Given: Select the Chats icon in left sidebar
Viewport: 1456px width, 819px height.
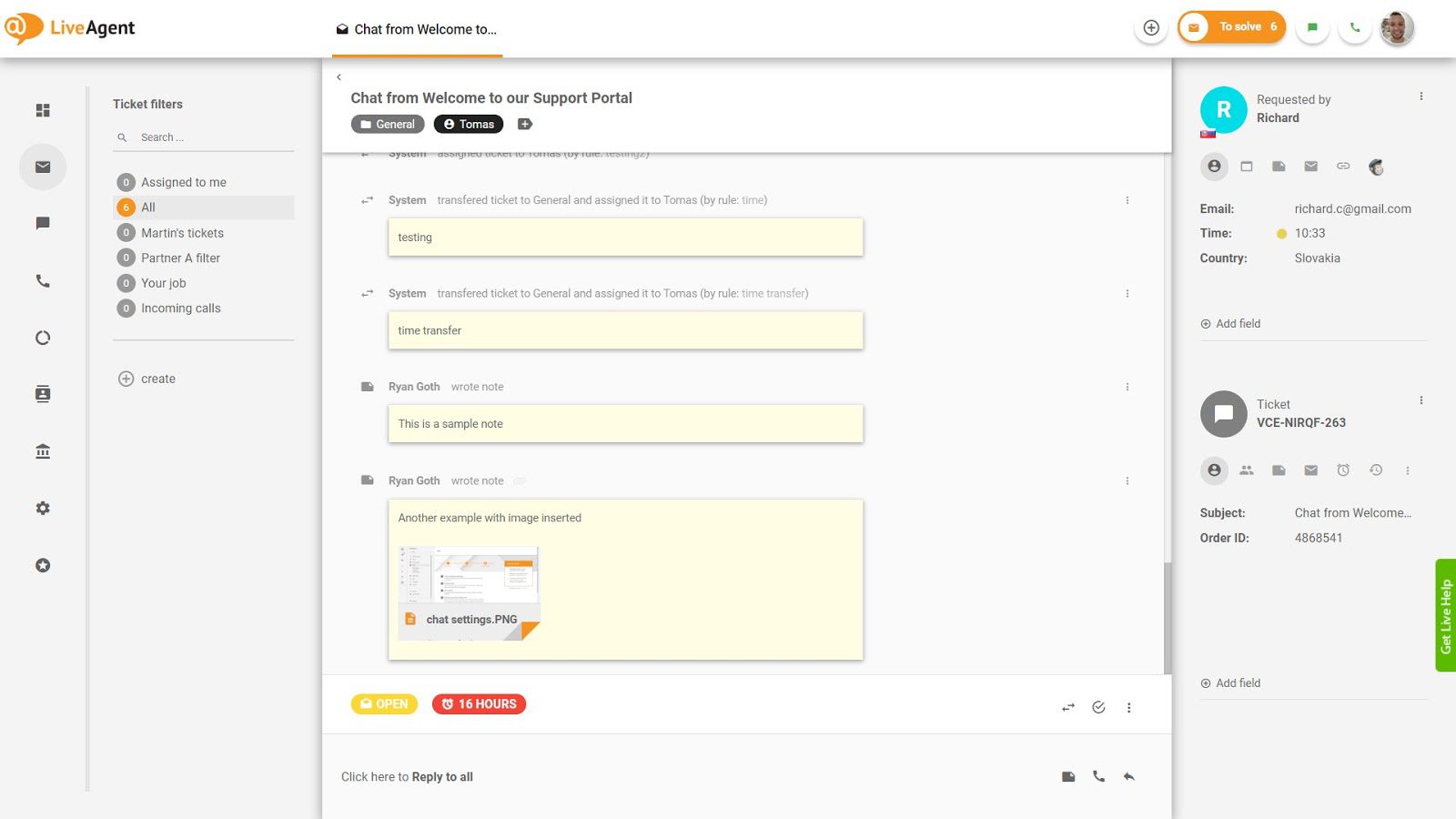Looking at the screenshot, I should 42,223.
